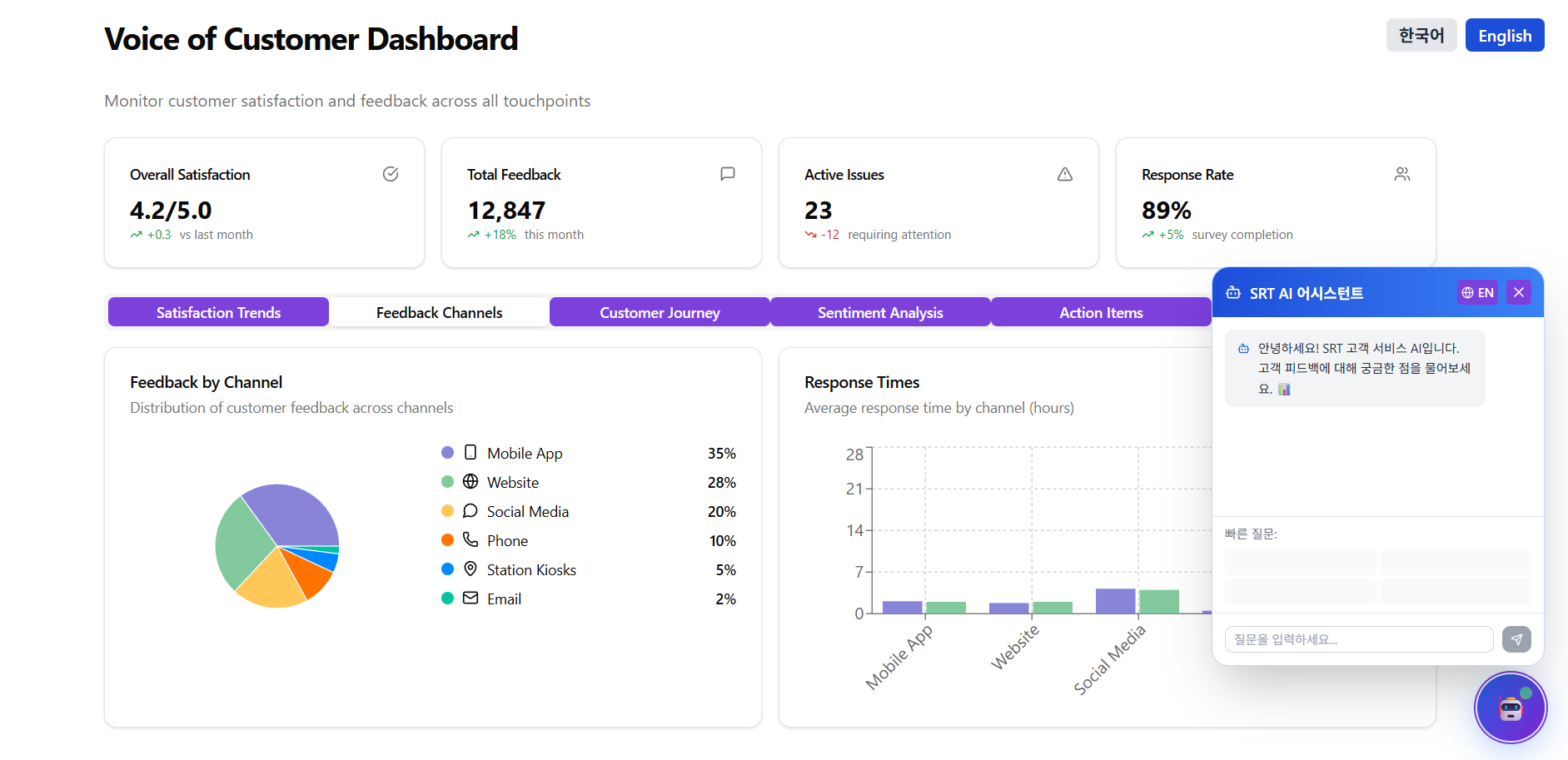Go to the Action Items tab
The height and width of the screenshot is (760, 1568).
[1100, 313]
